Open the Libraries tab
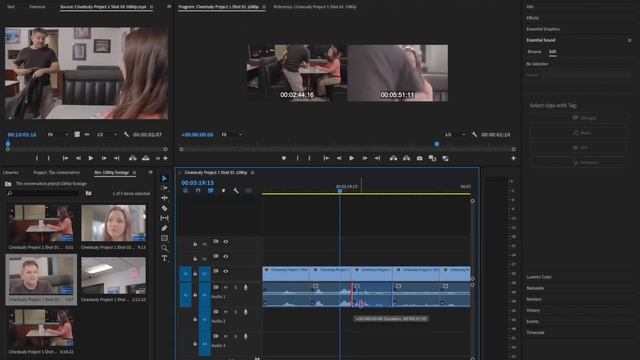640x360 pixels. [x=11, y=172]
